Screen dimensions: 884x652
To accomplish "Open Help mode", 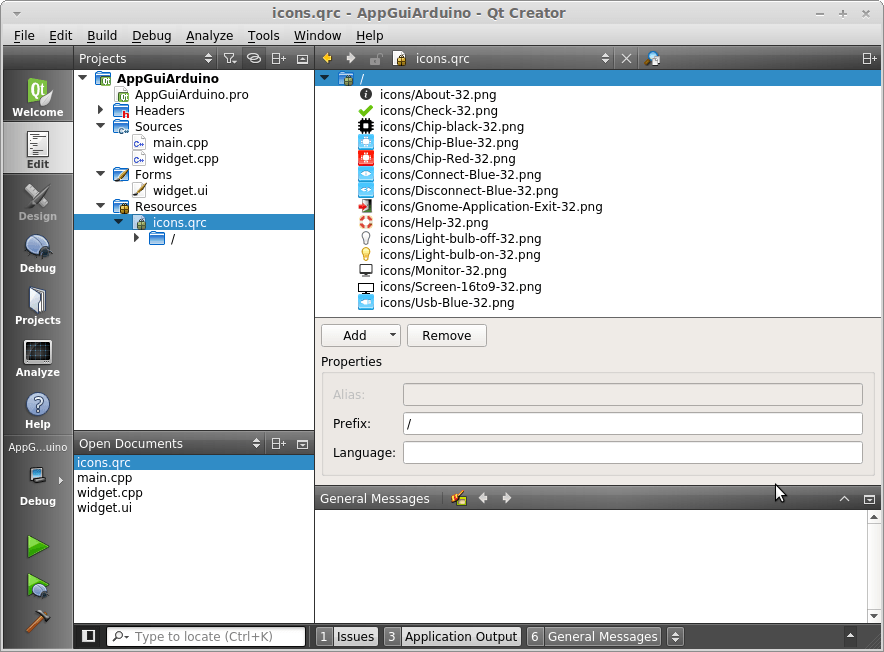I will pos(38,409).
